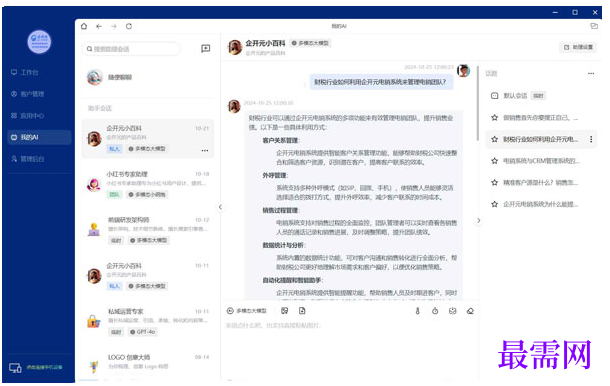This screenshot has height=386, width=610.
Task: Click the company logo avatar in sidebar
Action: point(39,42)
